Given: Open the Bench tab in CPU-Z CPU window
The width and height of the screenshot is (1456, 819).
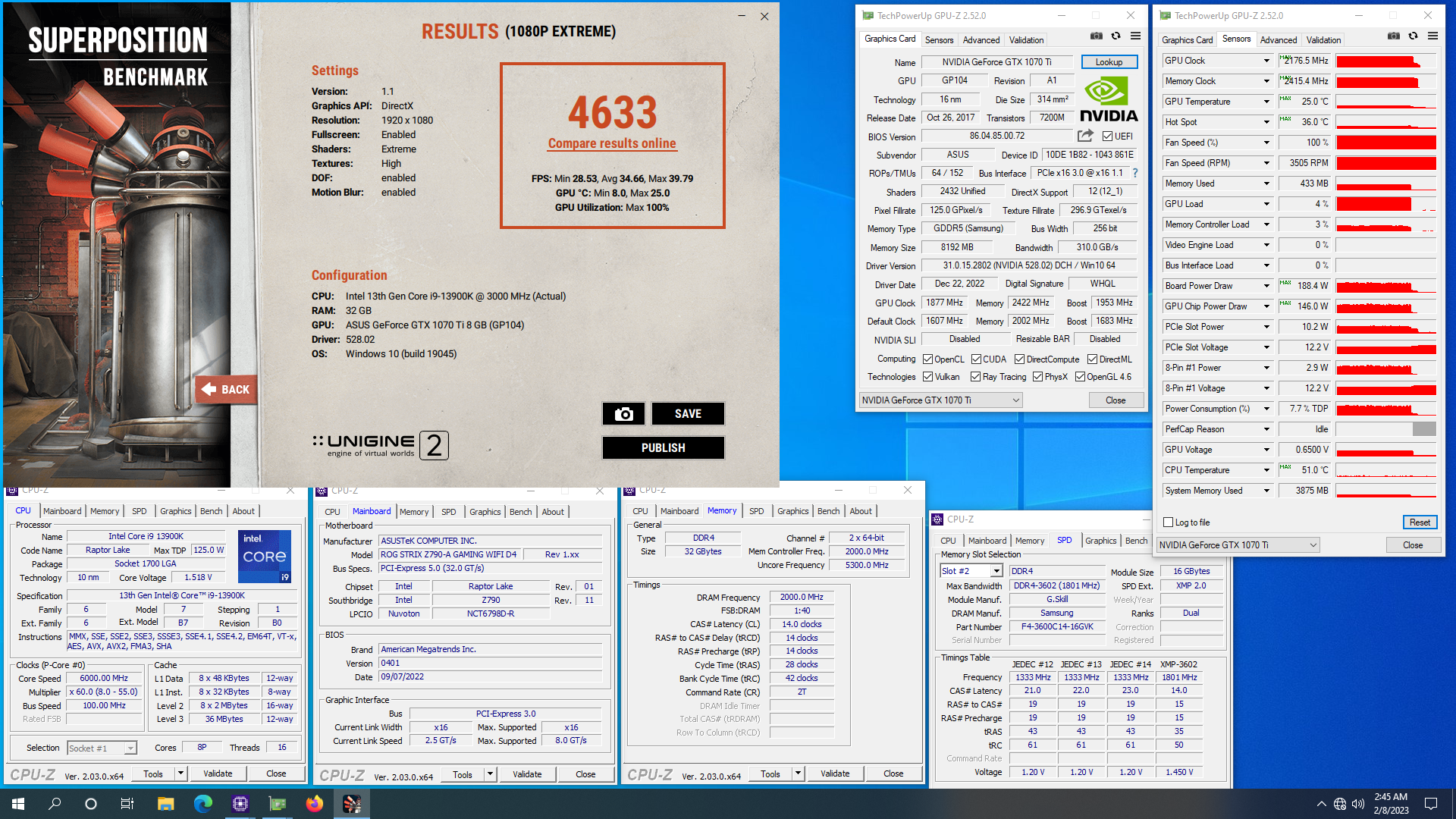Looking at the screenshot, I should tap(212, 511).
